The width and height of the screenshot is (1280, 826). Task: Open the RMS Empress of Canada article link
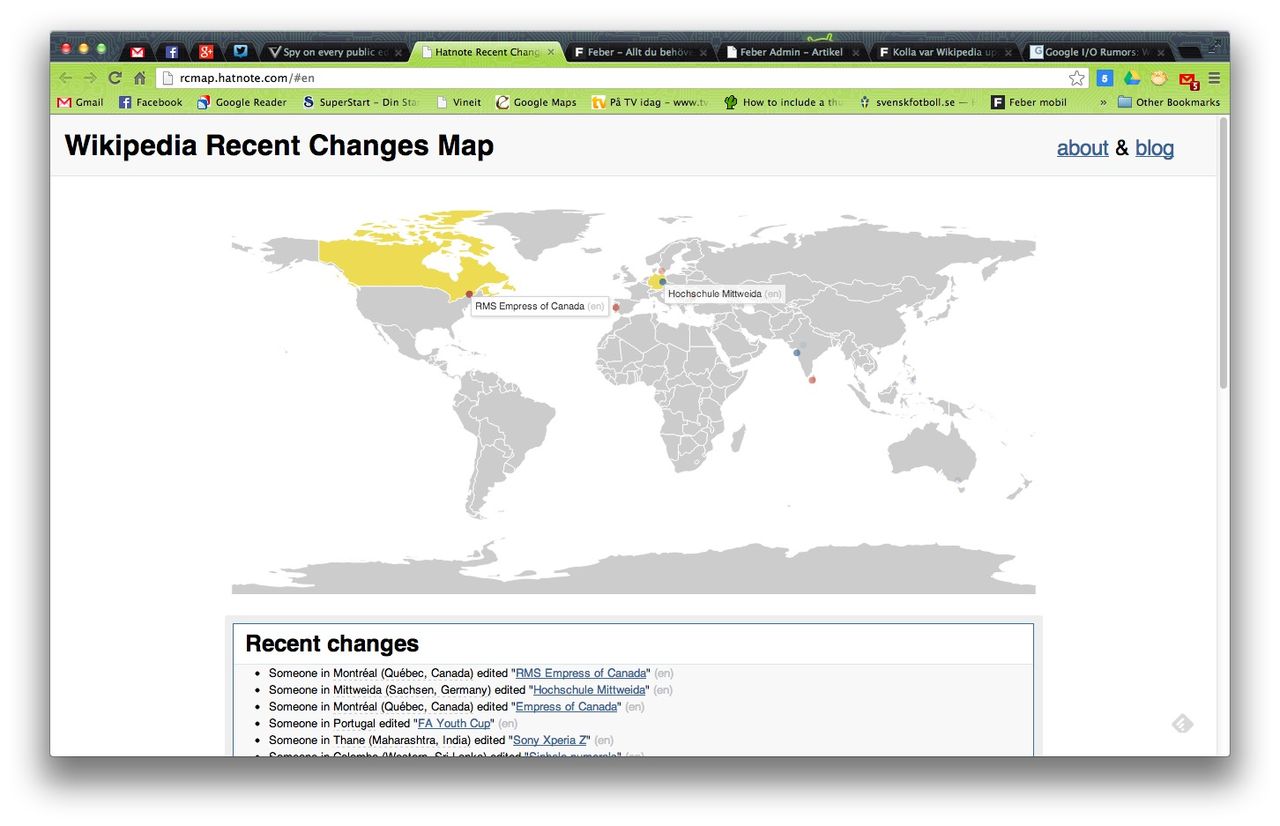pyautogui.click(x=581, y=673)
